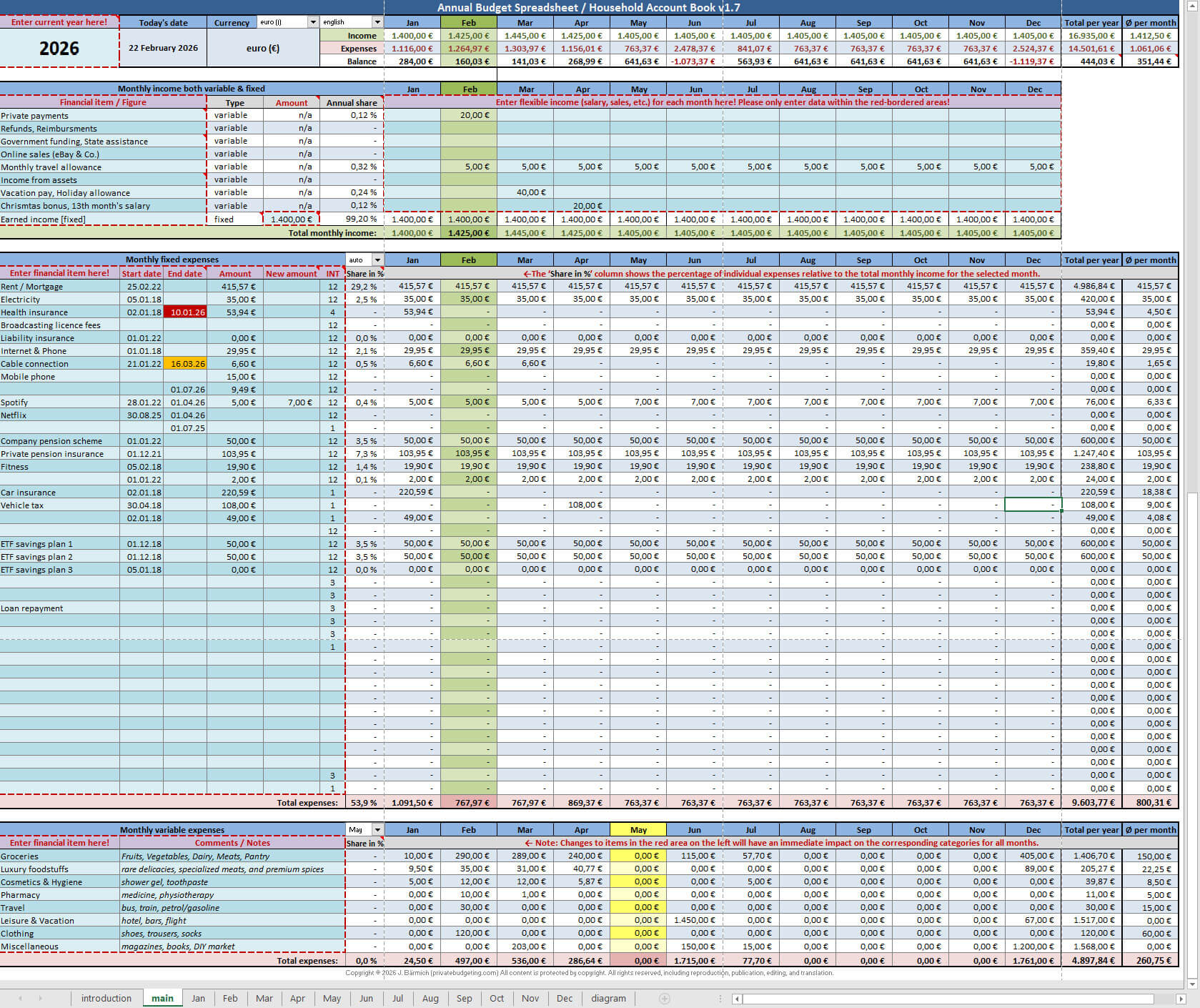Image resolution: width=1200 pixels, height=1008 pixels.
Task: Open the language dropdown showing english
Action: [x=377, y=22]
